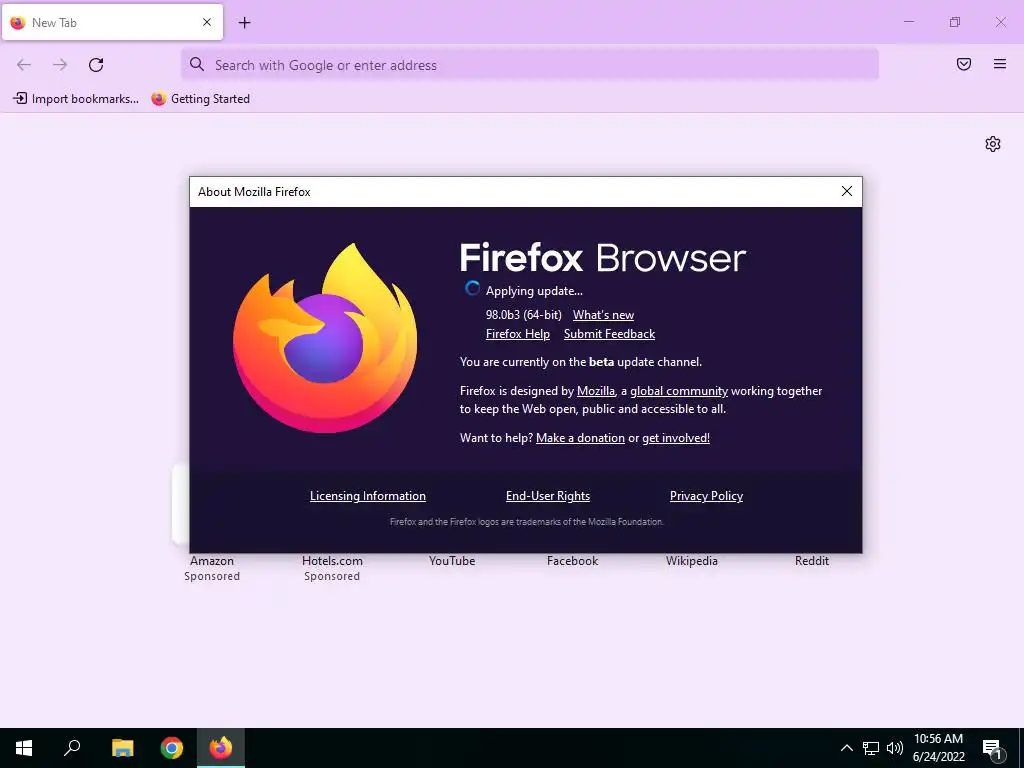Open the New Tab personalize gear icon
1024x768 pixels.
pos(993,144)
